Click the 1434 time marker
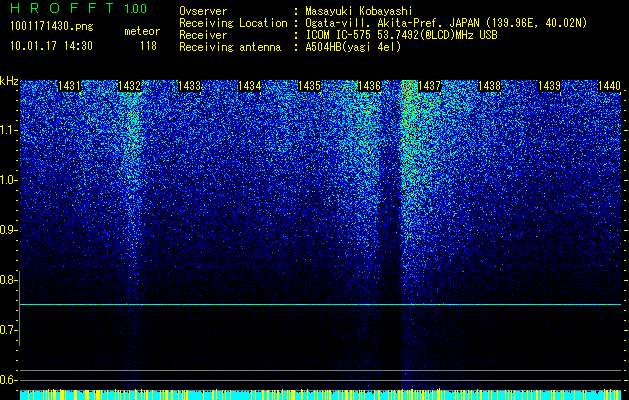 250,86
